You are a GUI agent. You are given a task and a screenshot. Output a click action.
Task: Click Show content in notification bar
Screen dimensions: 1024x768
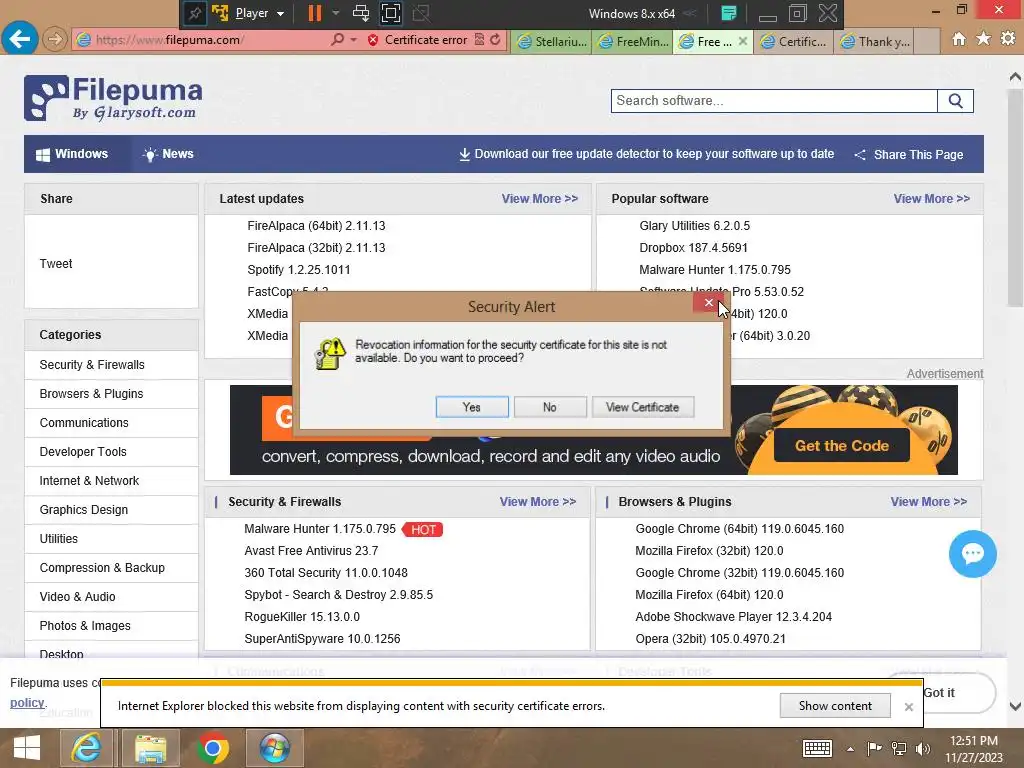[835, 706]
